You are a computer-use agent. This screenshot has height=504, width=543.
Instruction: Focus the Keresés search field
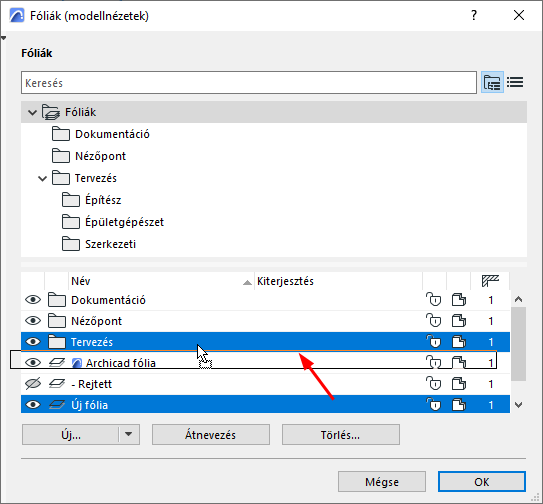[x=249, y=82]
